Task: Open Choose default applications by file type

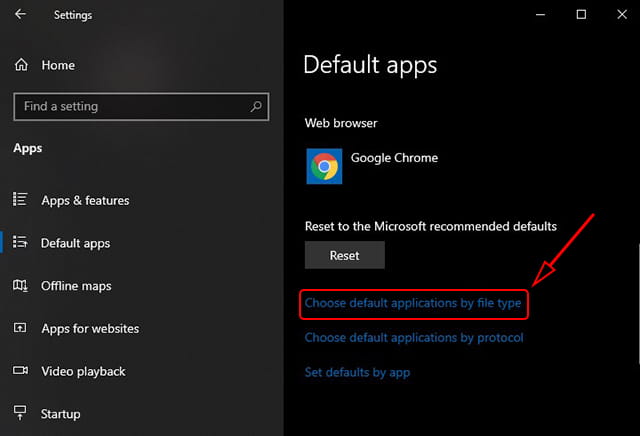Action: (x=413, y=303)
